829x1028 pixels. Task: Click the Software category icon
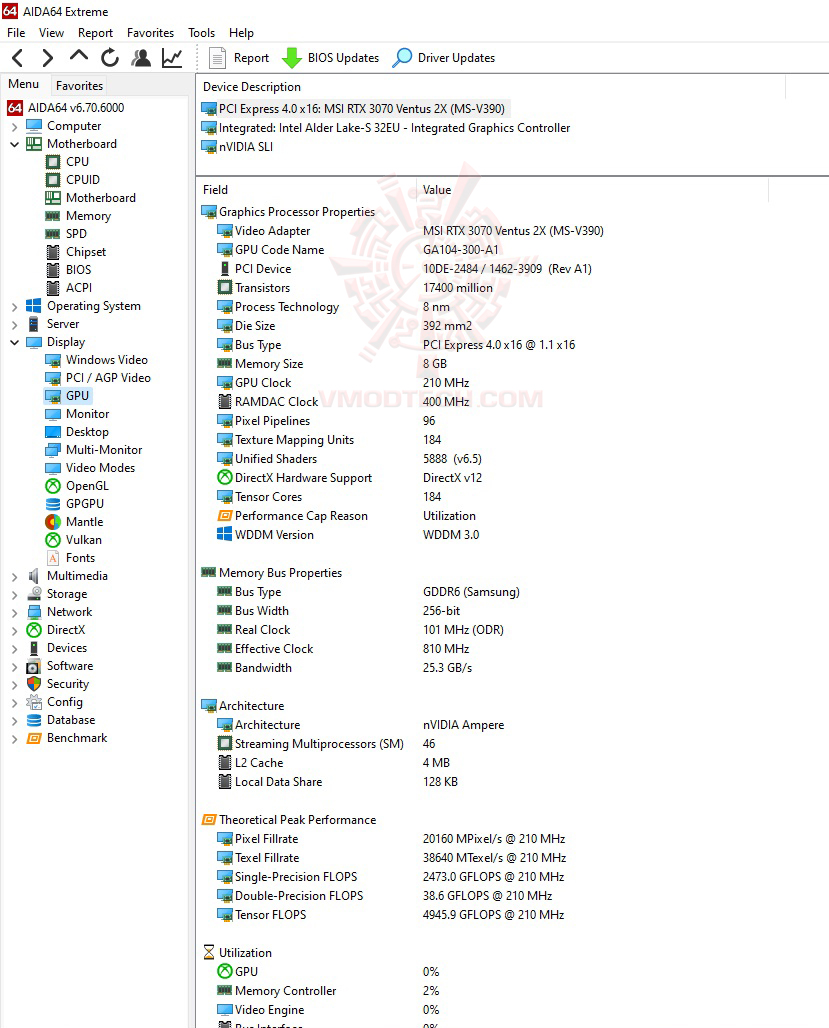tap(34, 666)
